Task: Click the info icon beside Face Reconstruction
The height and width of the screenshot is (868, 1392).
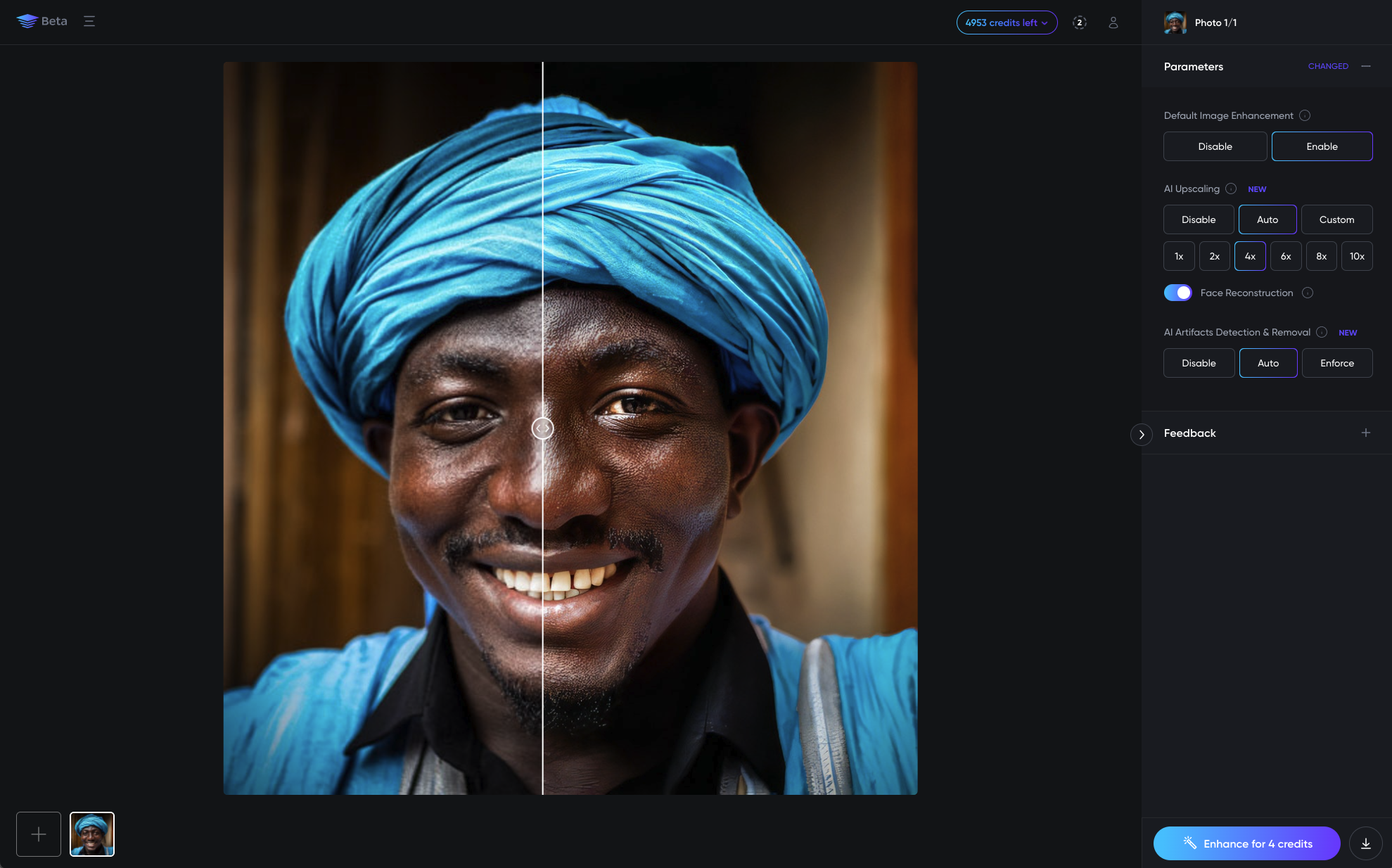Action: pos(1308,293)
